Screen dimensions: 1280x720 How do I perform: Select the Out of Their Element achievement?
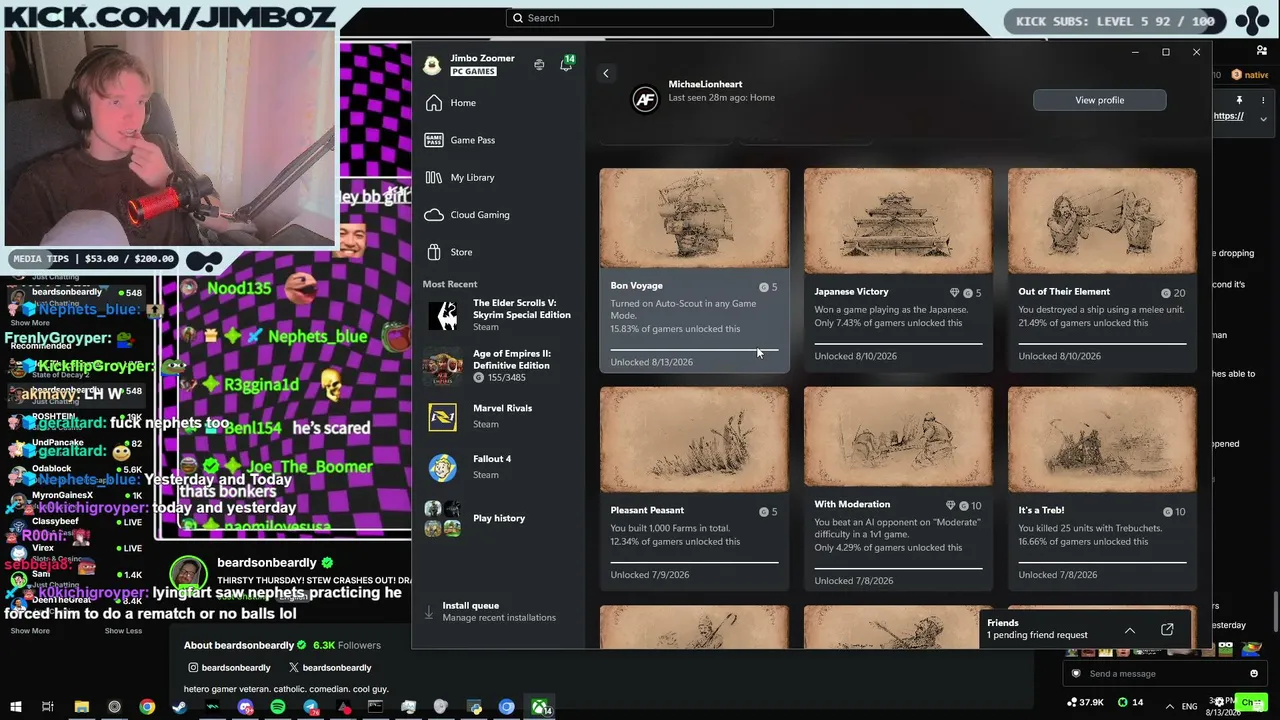(x=1102, y=270)
